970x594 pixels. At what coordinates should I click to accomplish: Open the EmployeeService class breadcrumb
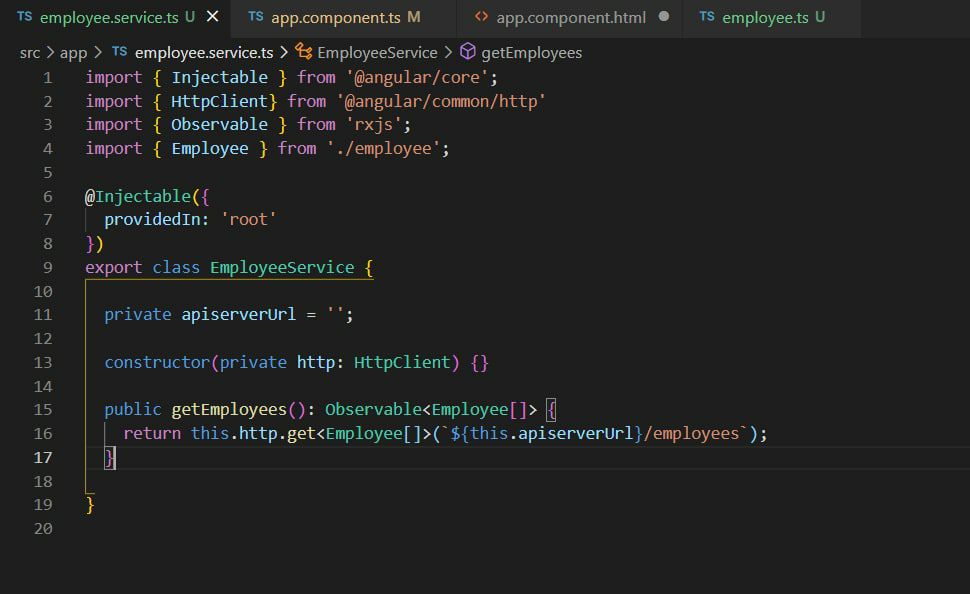point(377,53)
